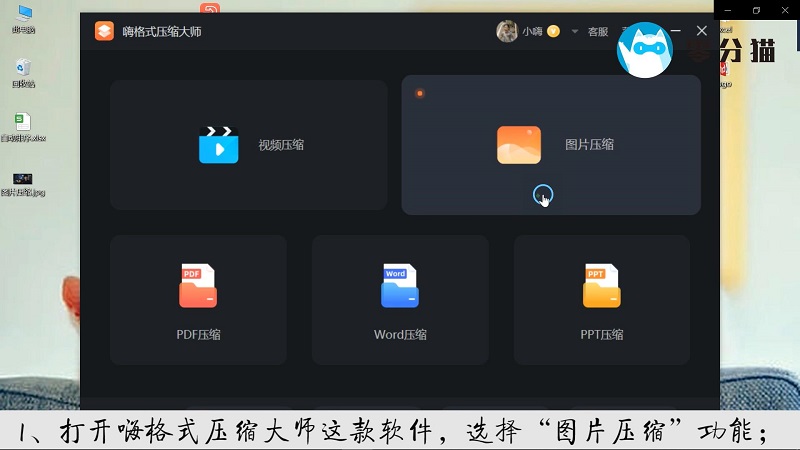Click the orange app logo in title bar

pos(104,31)
